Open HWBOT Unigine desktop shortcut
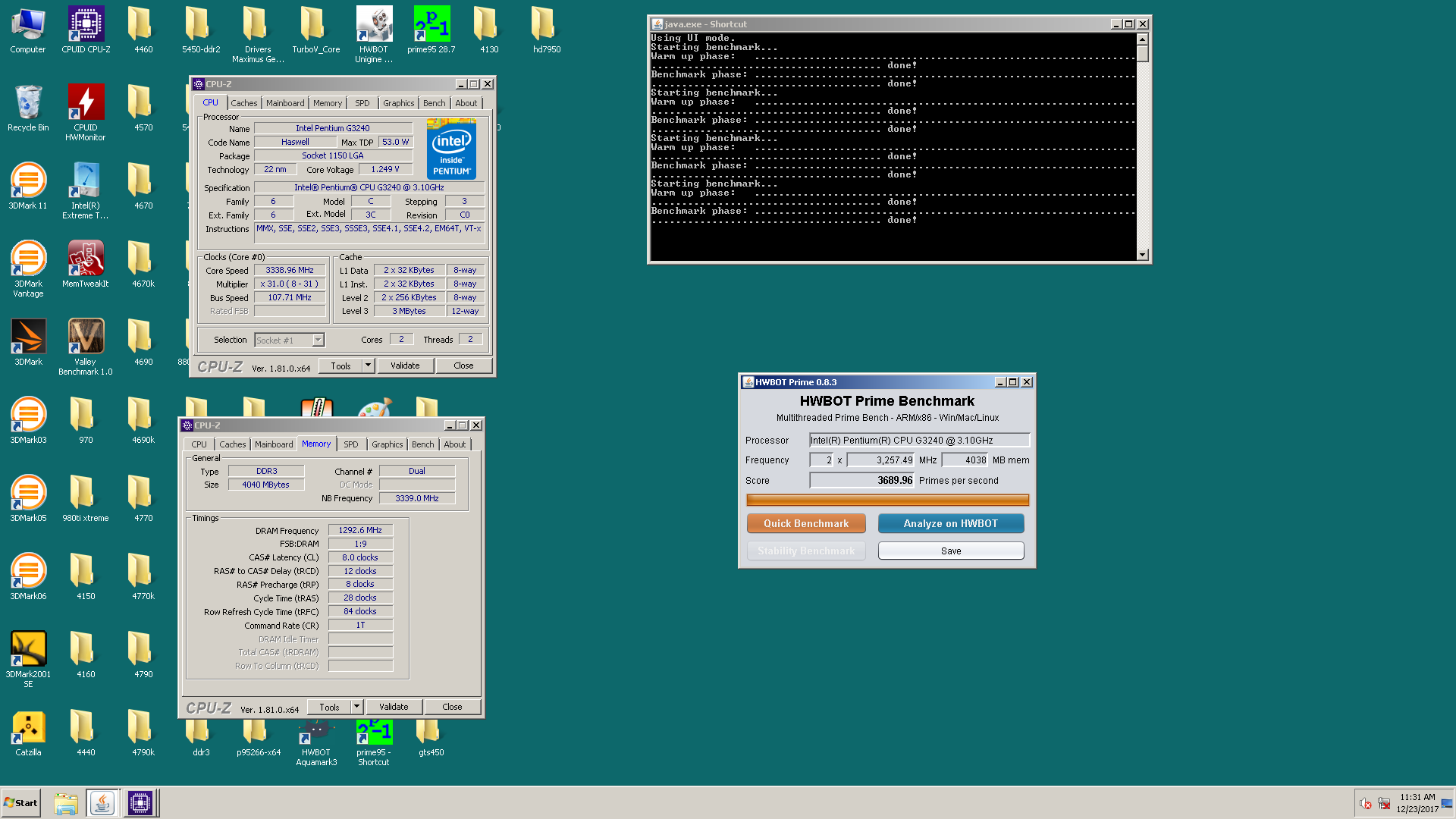Viewport: 1456px width, 819px height. click(x=374, y=34)
